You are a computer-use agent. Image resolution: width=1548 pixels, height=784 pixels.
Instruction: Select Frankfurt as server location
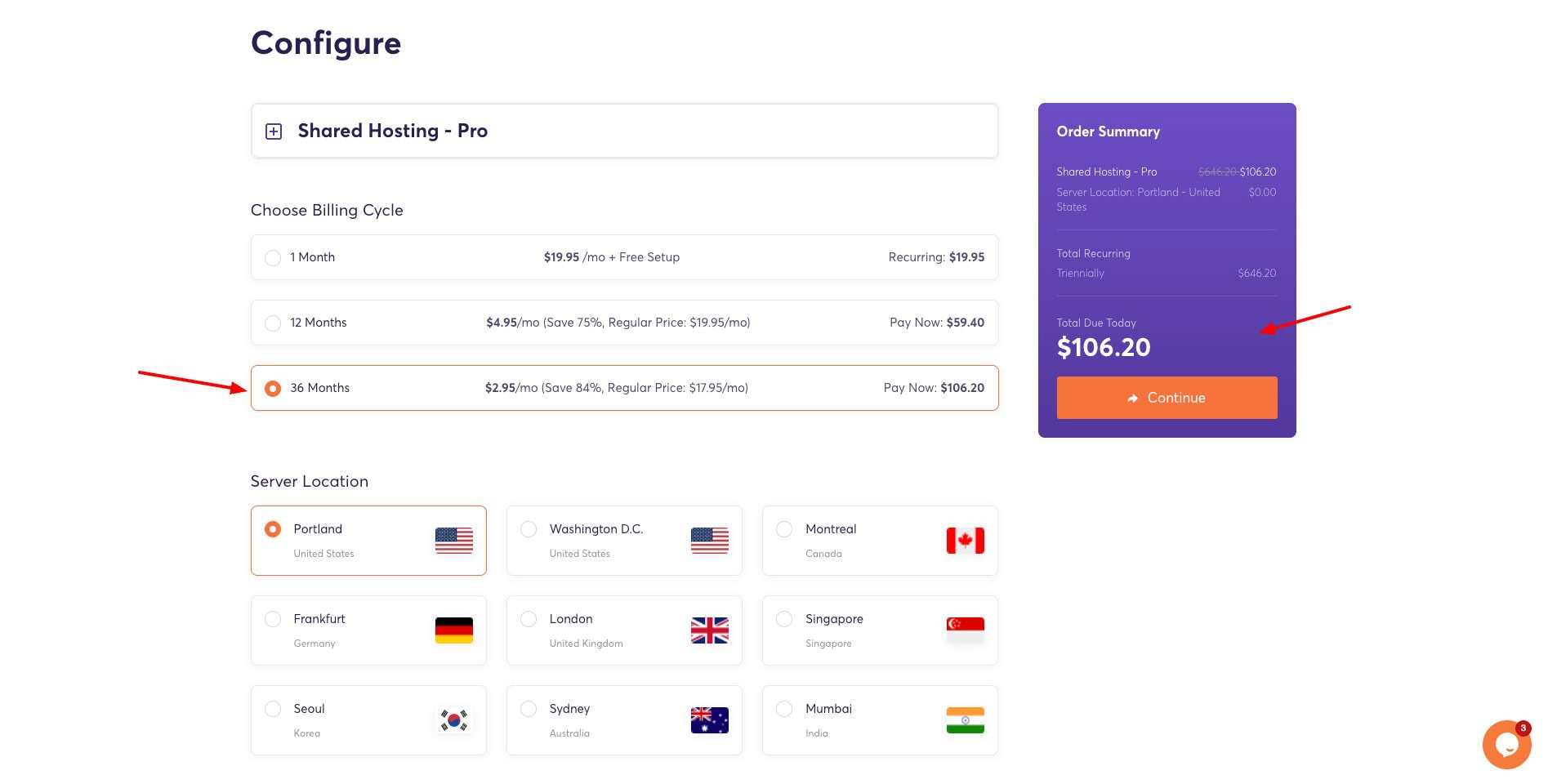[x=273, y=619]
